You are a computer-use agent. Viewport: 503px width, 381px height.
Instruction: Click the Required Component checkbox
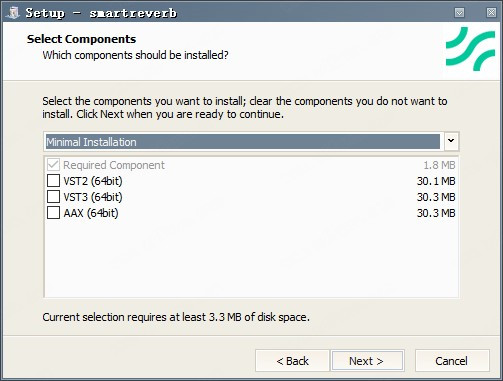53,165
